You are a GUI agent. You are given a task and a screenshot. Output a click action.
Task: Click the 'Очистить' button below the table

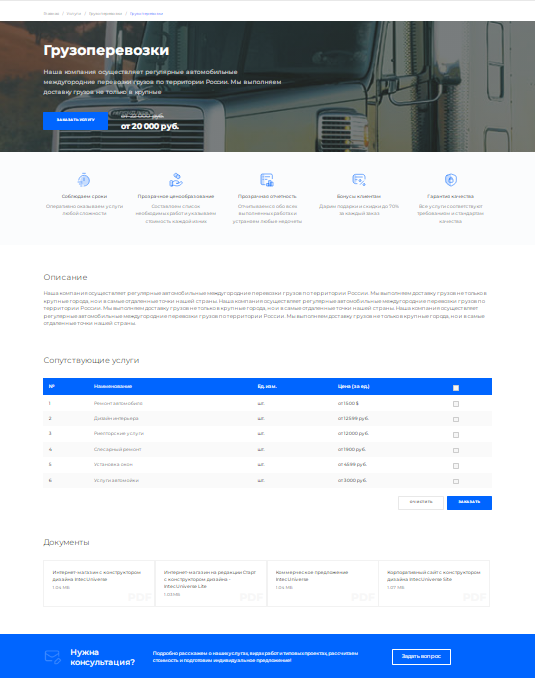(x=421, y=502)
